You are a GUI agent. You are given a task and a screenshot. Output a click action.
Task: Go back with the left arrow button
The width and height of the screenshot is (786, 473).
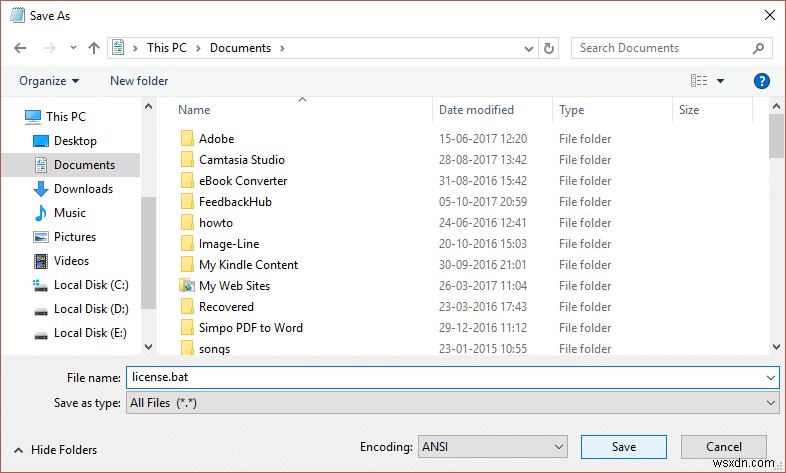tap(20, 48)
